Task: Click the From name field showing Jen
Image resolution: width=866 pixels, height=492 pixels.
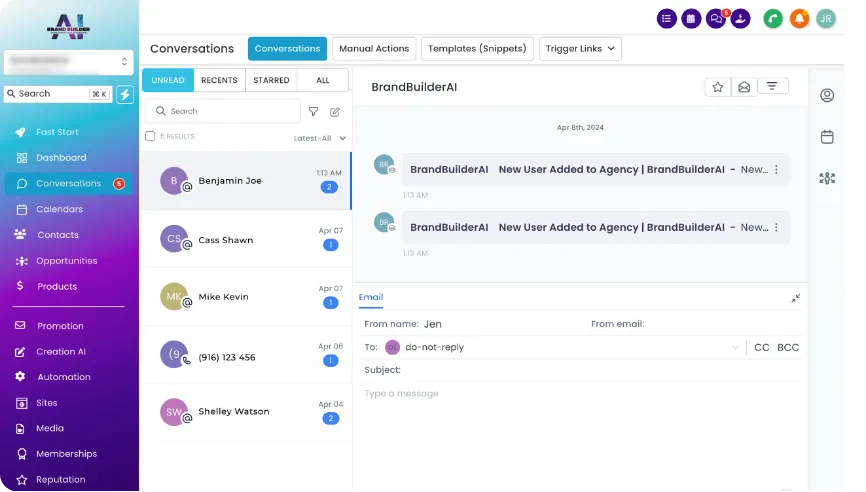Action: (472, 324)
